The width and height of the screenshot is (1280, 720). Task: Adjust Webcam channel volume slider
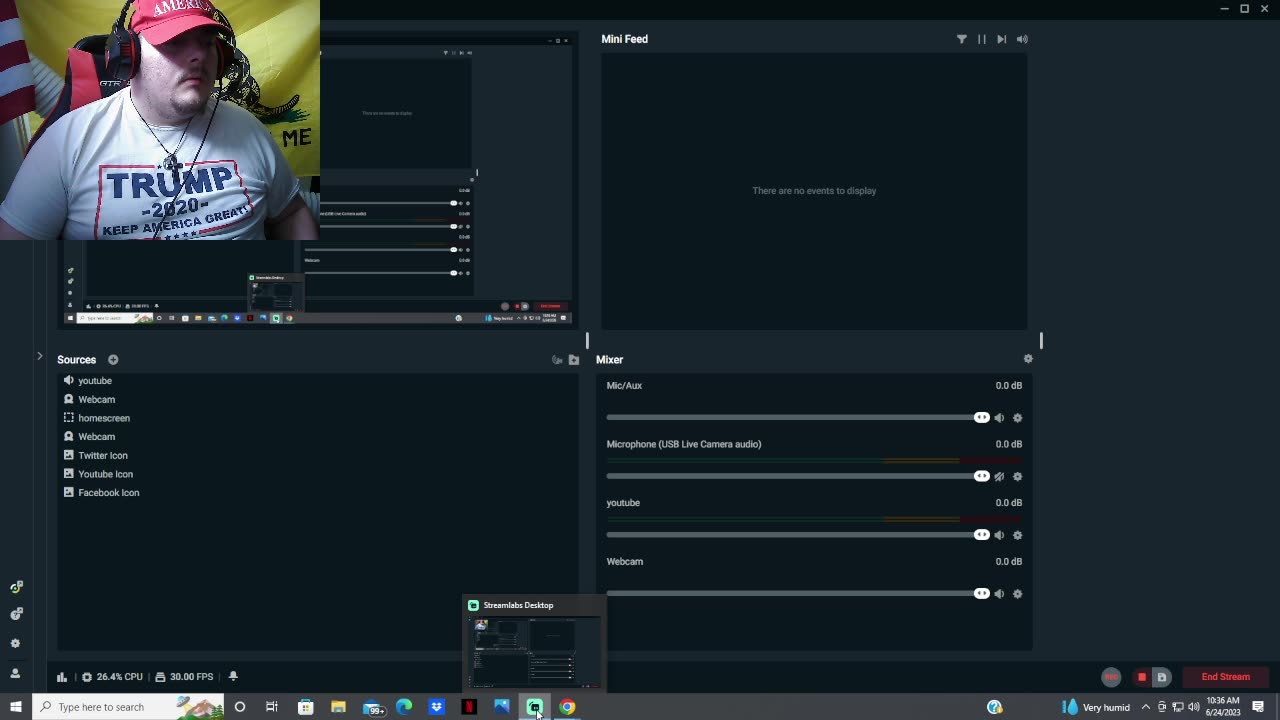pyautogui.click(x=981, y=594)
